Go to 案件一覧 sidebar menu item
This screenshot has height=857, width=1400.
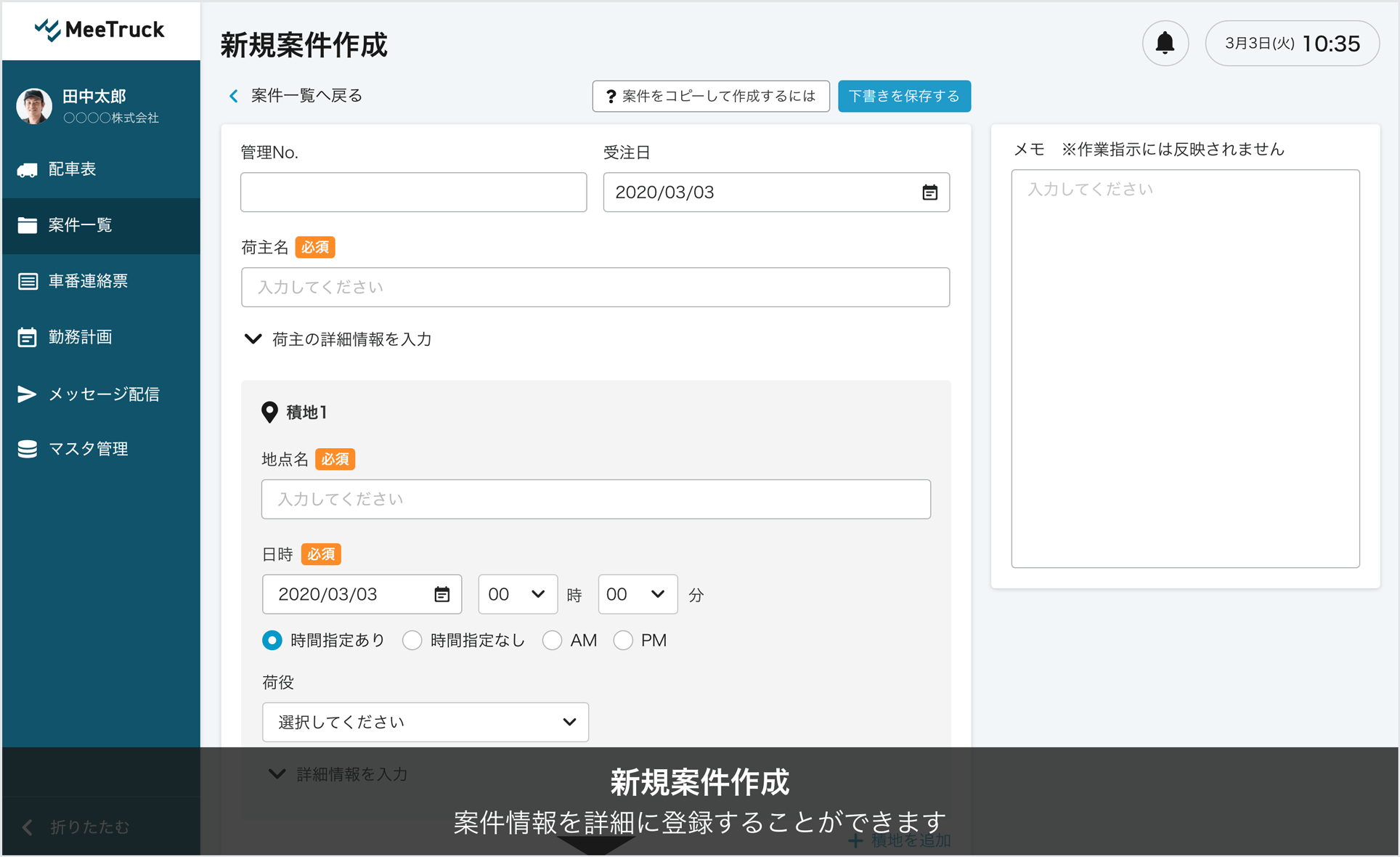80,225
